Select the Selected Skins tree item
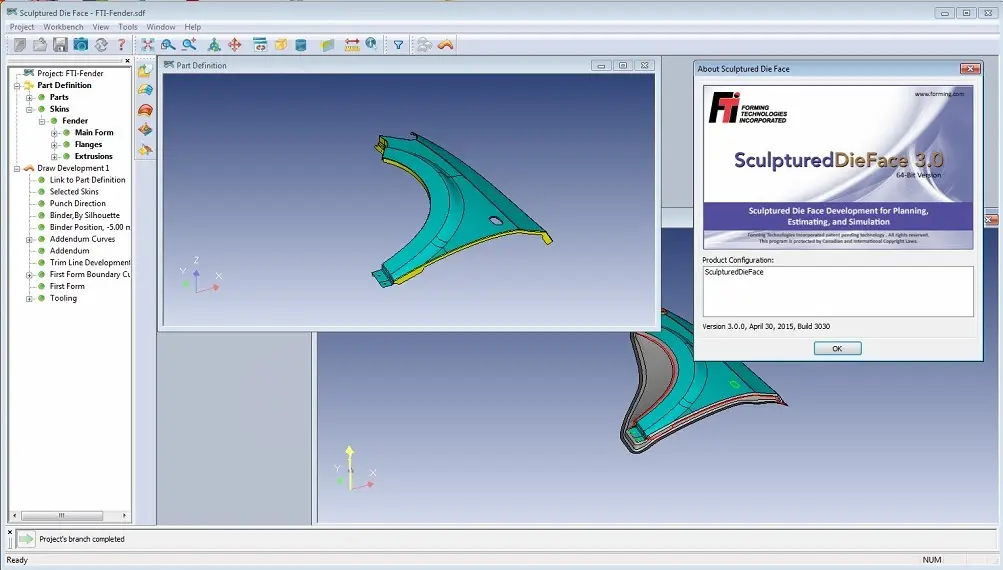Screen dimensions: 1003x570 74,192
